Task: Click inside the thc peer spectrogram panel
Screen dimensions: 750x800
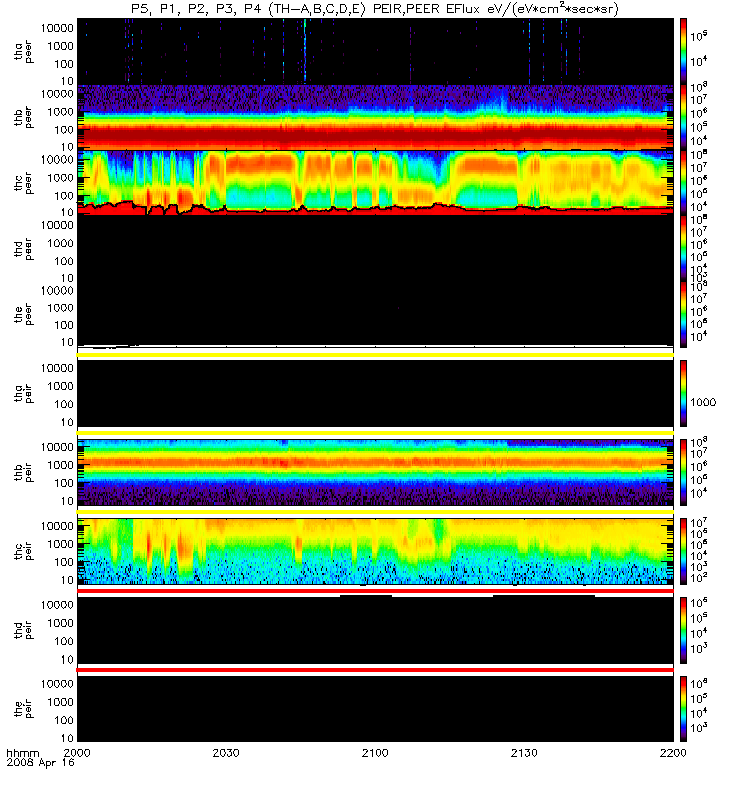Action: (x=375, y=182)
